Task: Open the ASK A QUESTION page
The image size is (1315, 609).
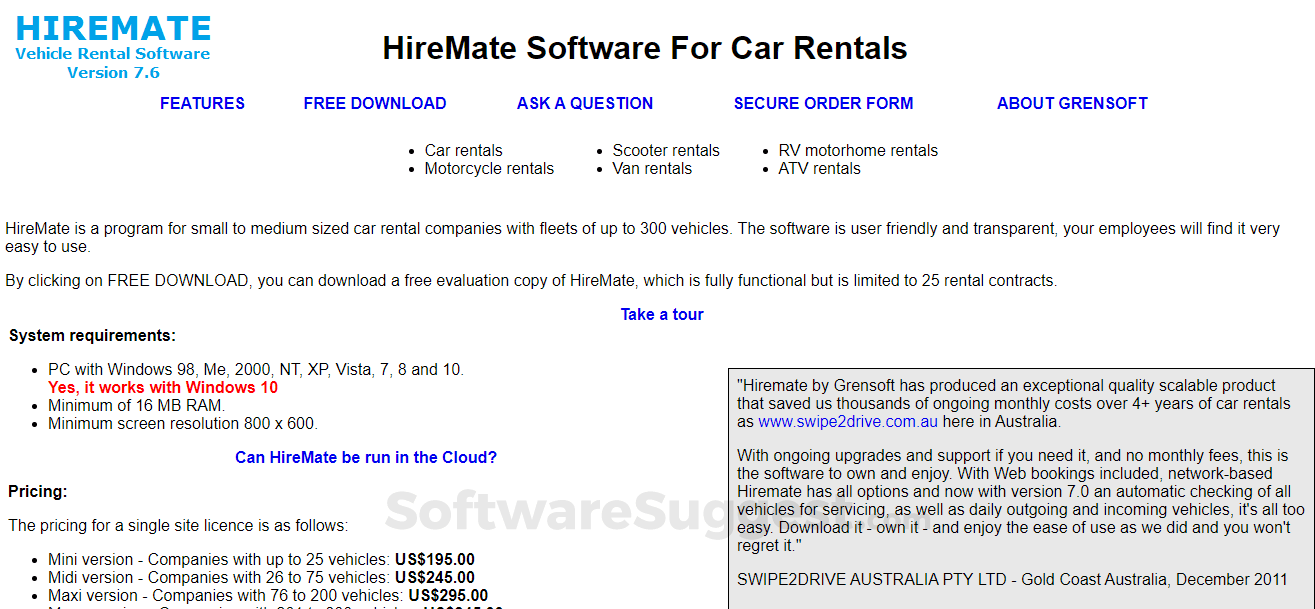Action: click(585, 103)
